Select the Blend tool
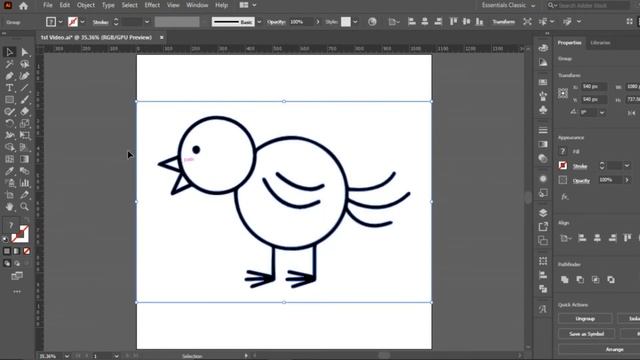 click(x=24, y=171)
